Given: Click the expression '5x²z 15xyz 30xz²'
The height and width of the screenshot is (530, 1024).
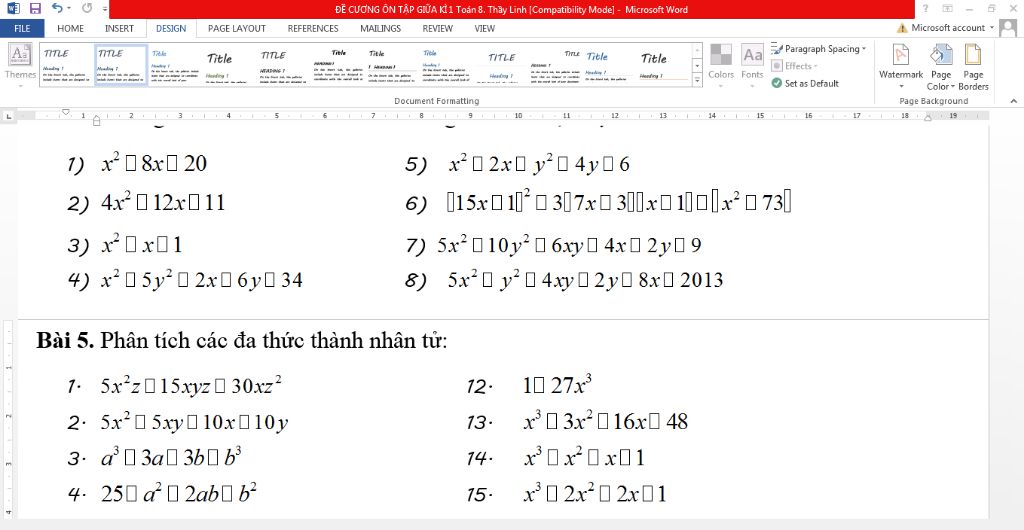Looking at the screenshot, I should [x=191, y=386].
